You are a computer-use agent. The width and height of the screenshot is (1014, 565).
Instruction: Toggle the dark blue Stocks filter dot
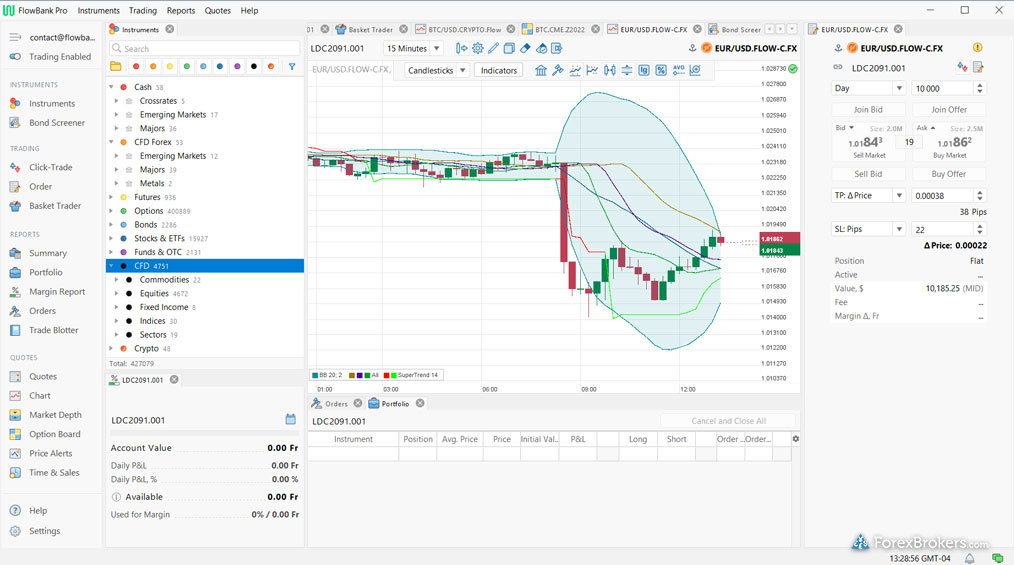click(220, 66)
